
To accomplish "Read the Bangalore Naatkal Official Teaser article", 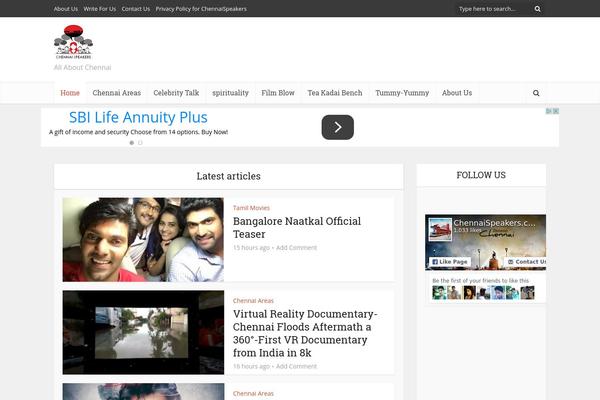I will click(297, 227).
